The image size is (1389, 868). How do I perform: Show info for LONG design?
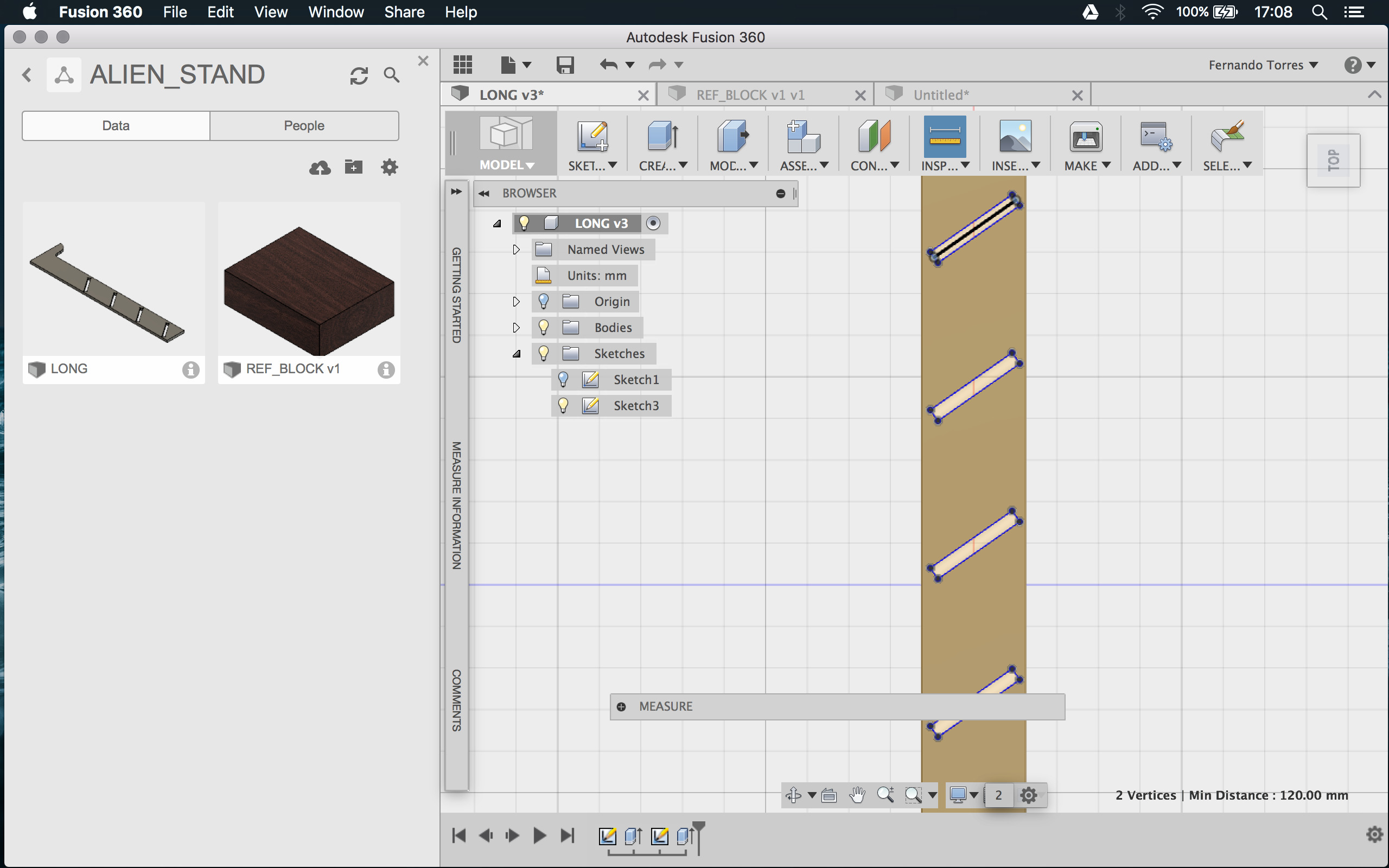tap(191, 369)
